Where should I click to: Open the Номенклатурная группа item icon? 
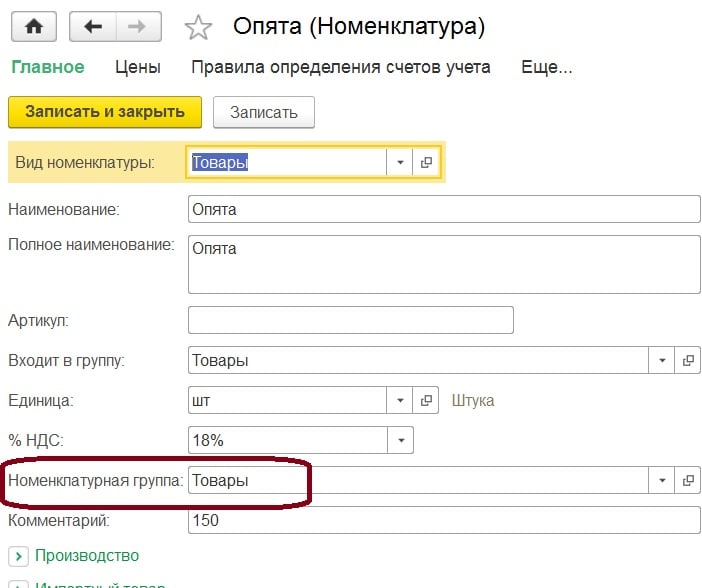[688, 480]
